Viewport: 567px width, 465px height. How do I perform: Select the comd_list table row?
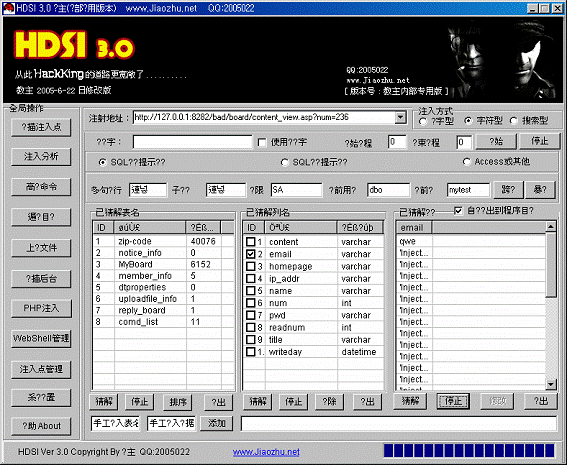163,322
